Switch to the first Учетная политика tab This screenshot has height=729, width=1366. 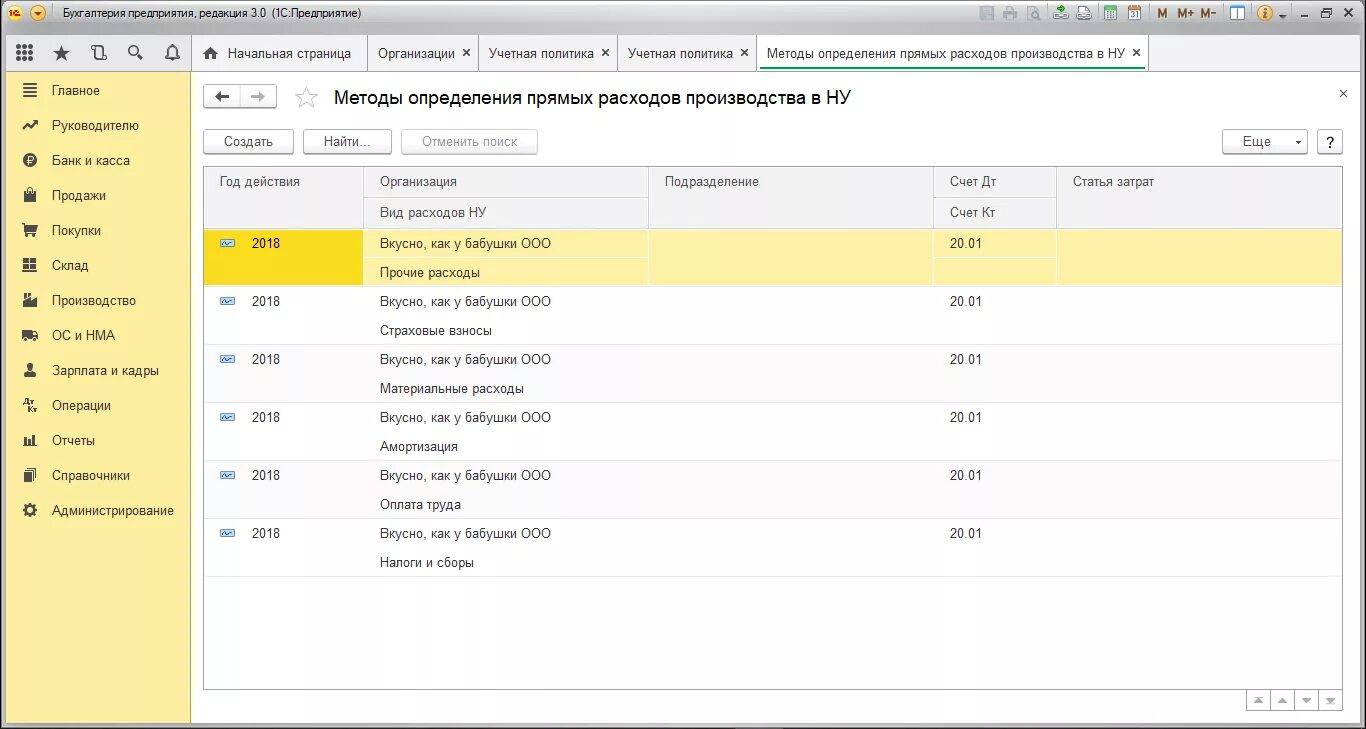point(541,53)
